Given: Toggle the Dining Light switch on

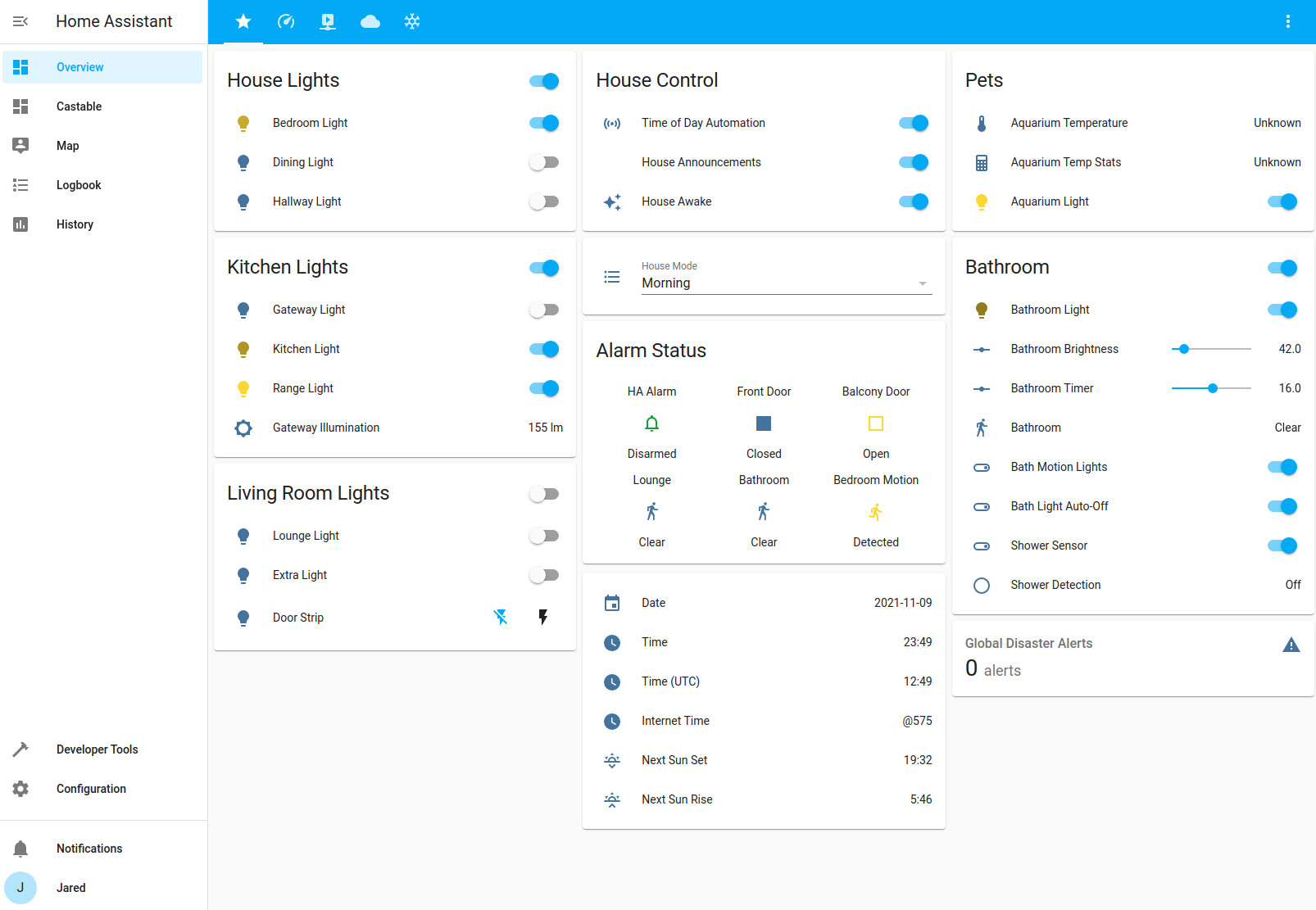Looking at the screenshot, I should tap(544, 162).
